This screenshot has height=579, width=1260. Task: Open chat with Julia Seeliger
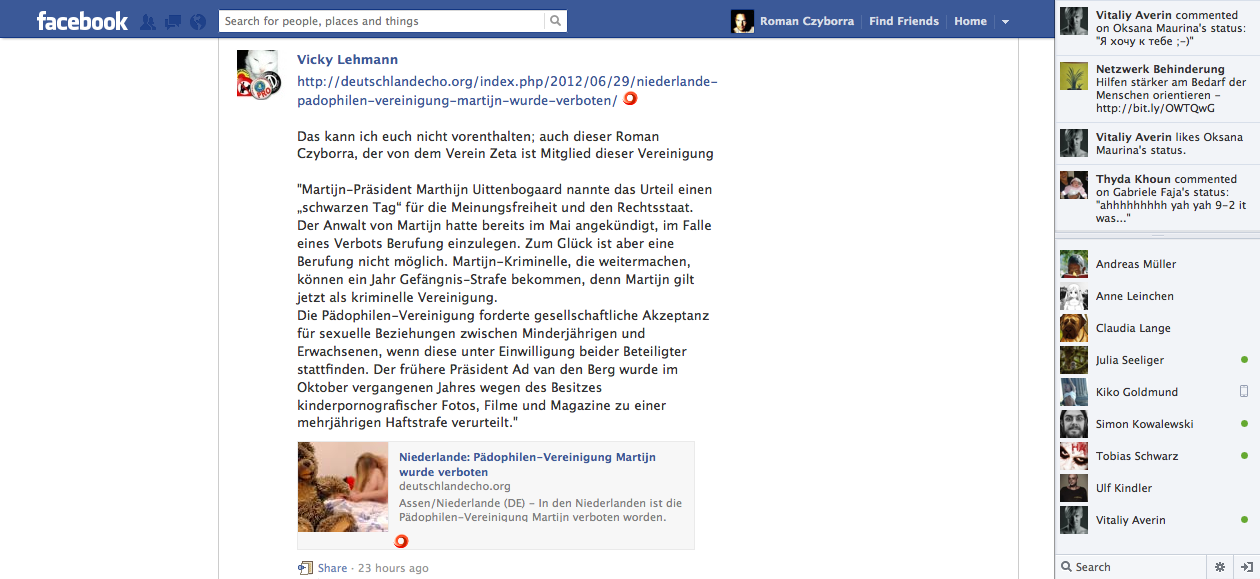click(1157, 360)
